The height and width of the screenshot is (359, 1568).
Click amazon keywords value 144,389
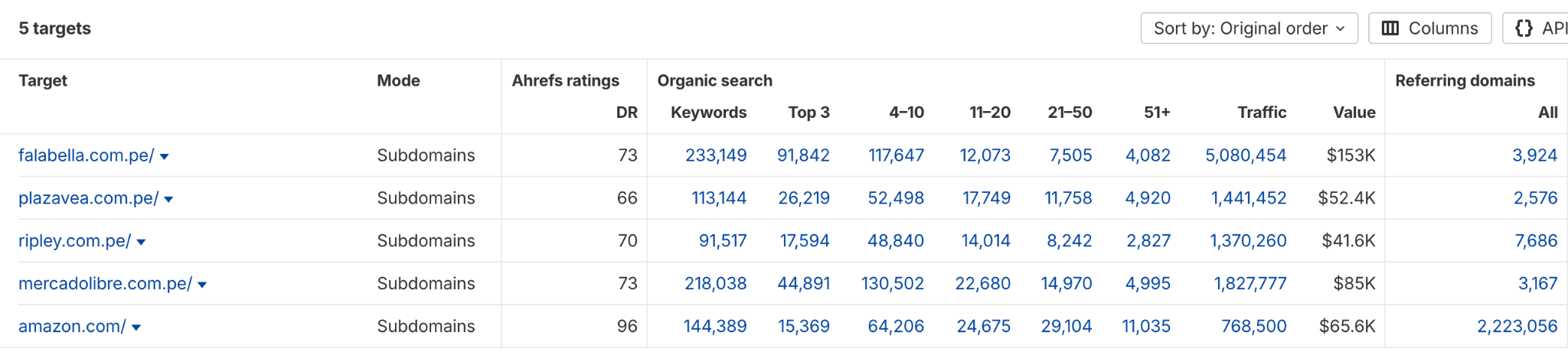[x=715, y=327]
